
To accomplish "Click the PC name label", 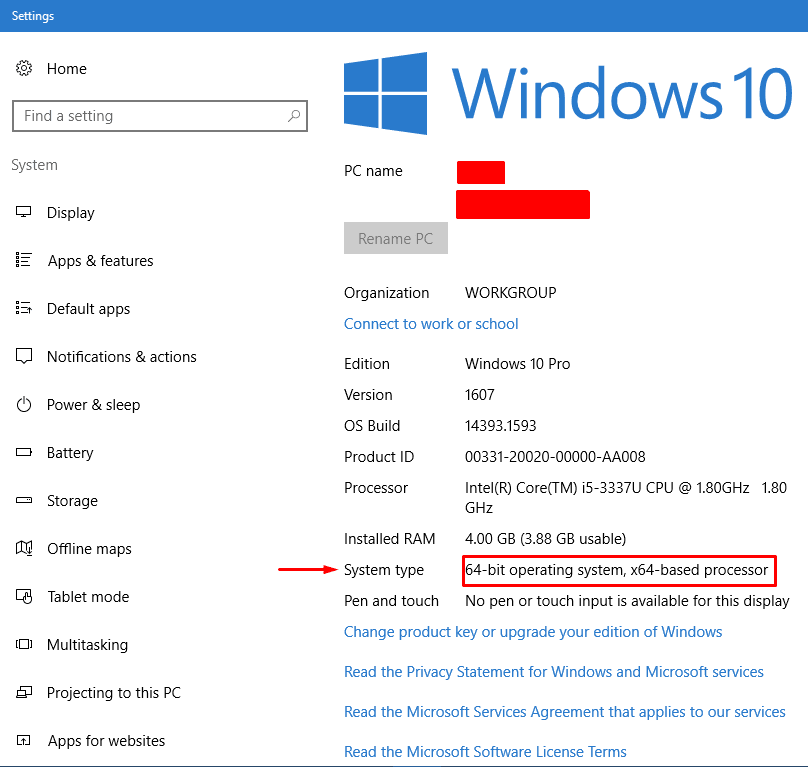I will (x=373, y=171).
